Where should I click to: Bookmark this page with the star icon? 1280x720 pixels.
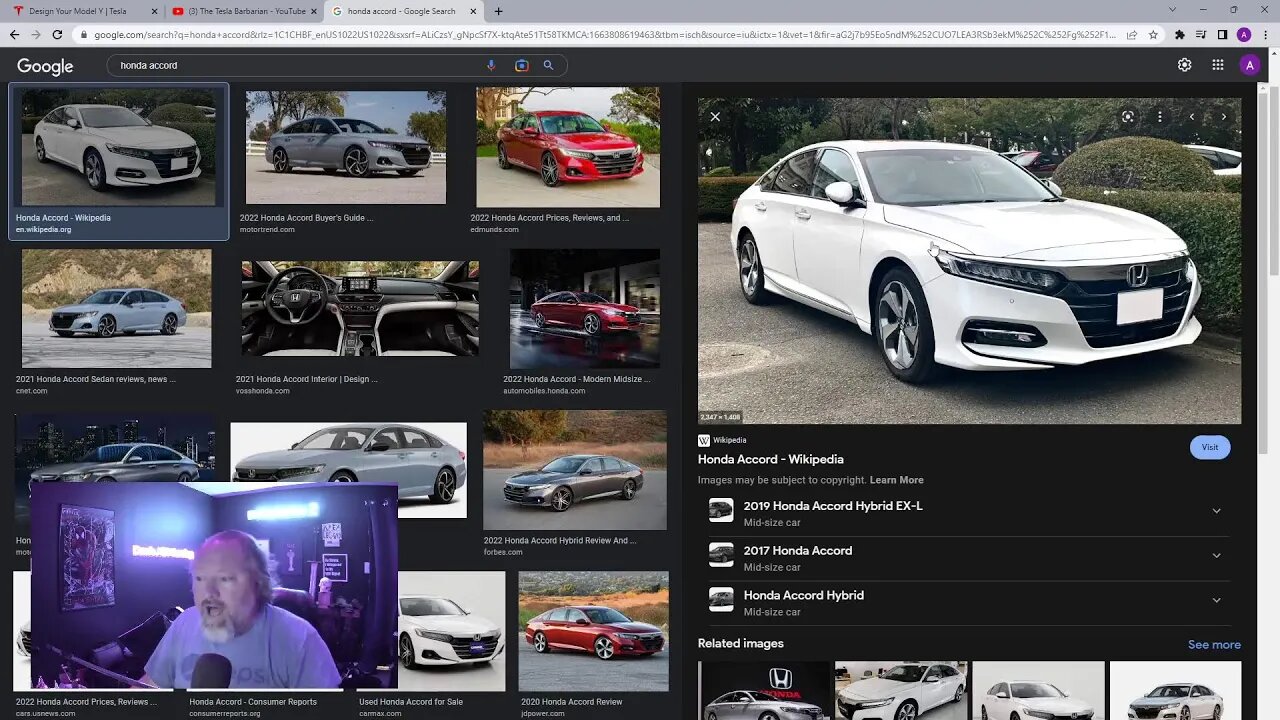coord(1153,34)
